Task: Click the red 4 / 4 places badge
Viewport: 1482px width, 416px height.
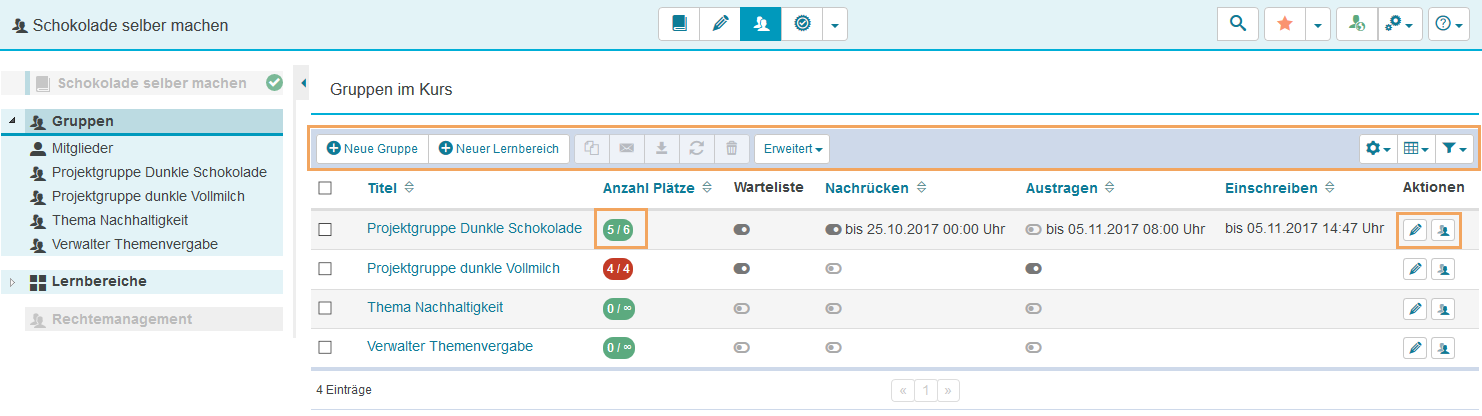Action: pyautogui.click(x=618, y=268)
